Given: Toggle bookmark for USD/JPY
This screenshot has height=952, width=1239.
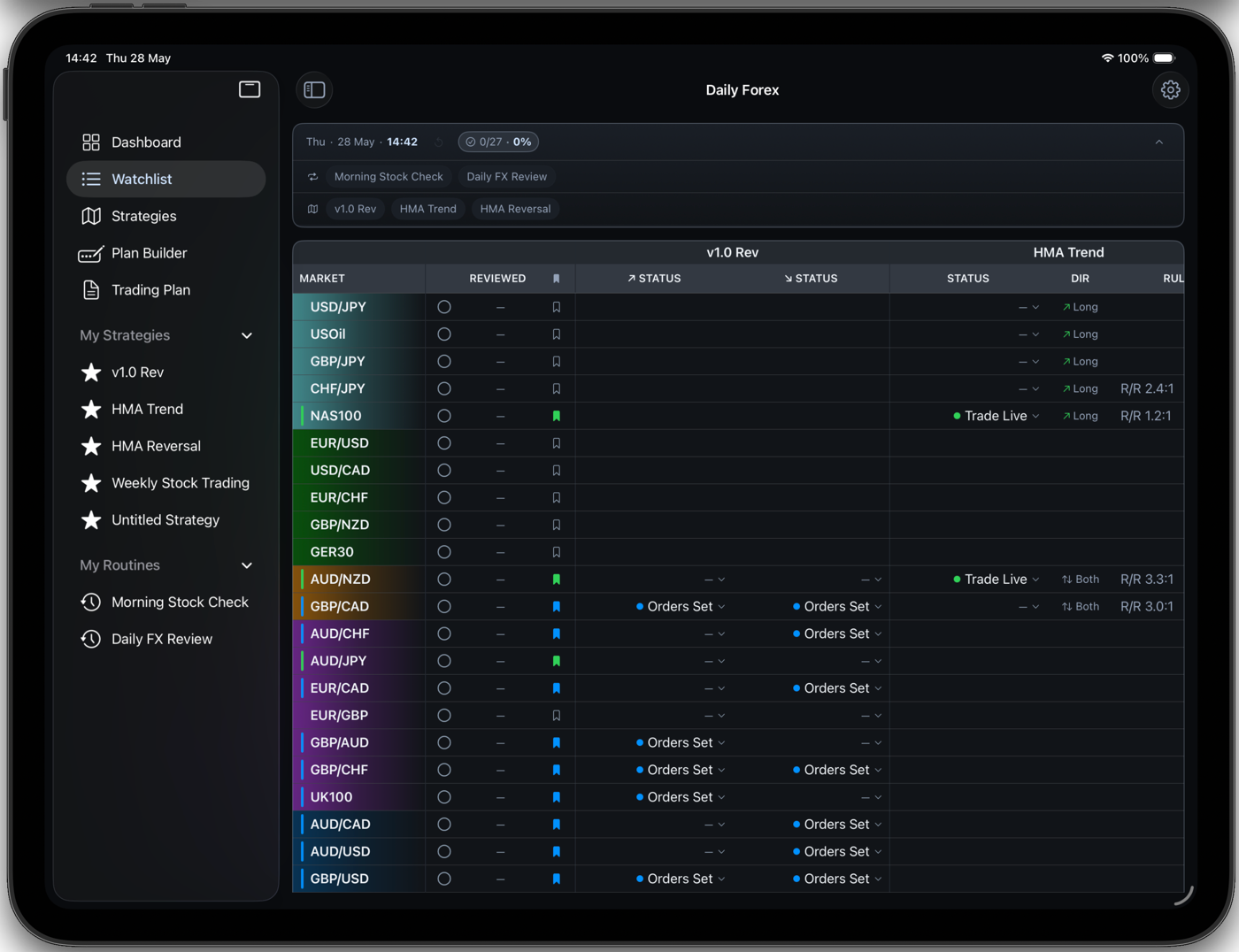Looking at the screenshot, I should coord(557,307).
